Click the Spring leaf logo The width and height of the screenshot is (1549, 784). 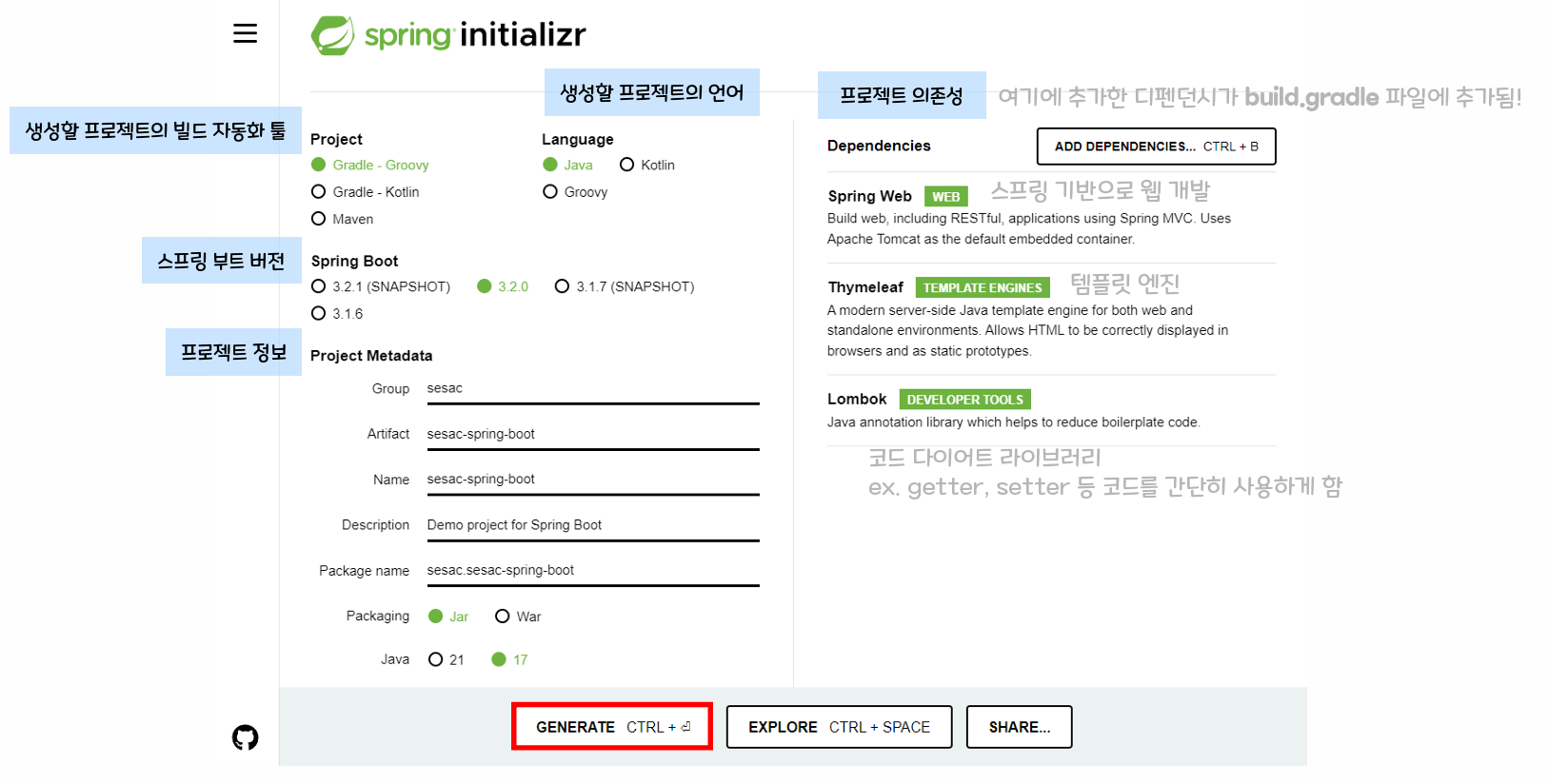tap(332, 35)
